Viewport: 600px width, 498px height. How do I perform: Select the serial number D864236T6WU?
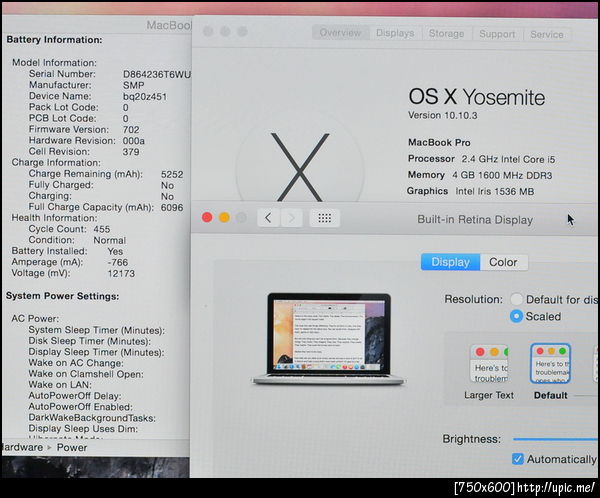point(157,74)
